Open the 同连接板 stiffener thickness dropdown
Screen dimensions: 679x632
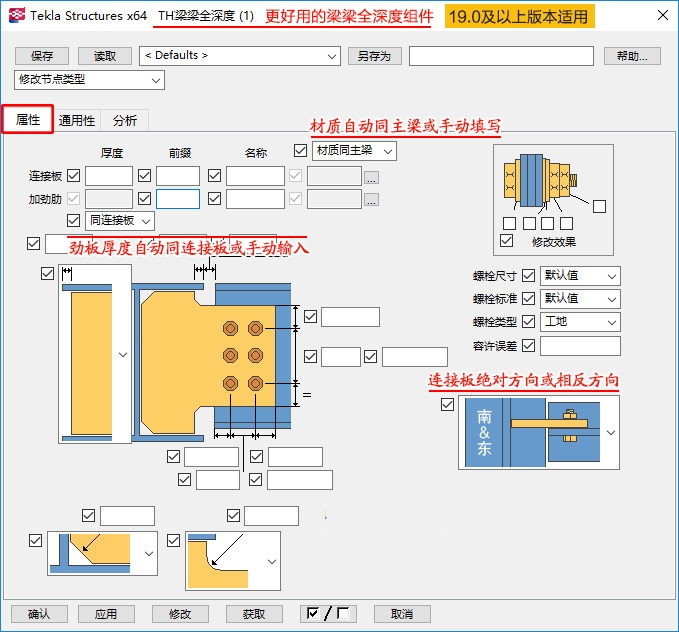120,220
